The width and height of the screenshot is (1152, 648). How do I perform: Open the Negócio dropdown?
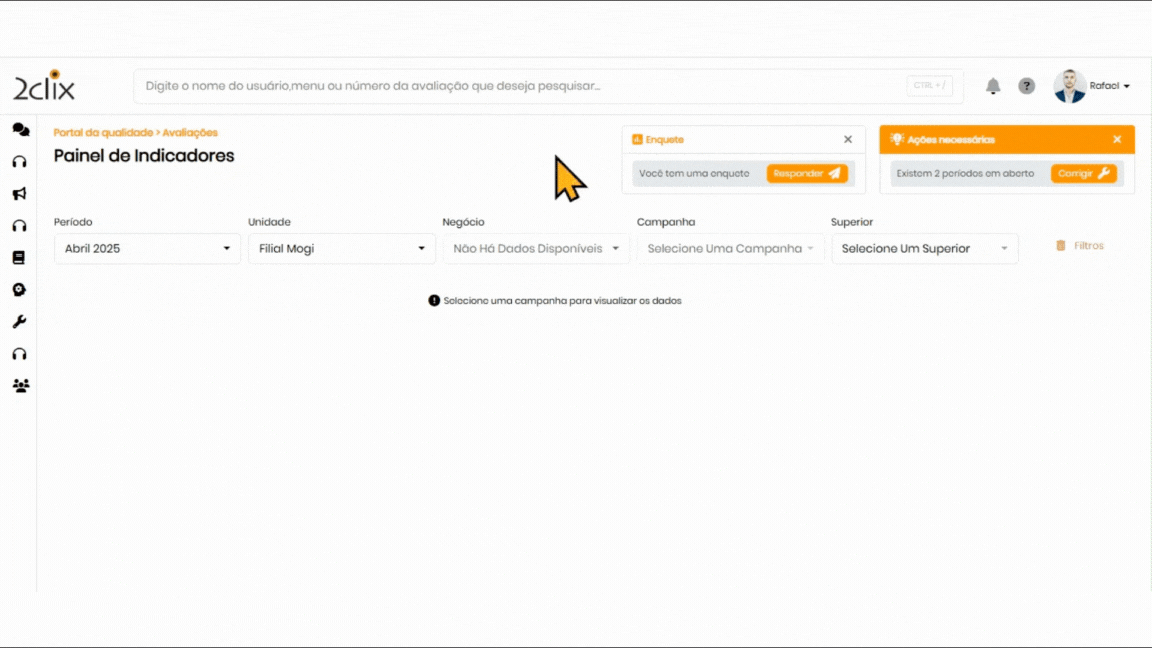(536, 249)
